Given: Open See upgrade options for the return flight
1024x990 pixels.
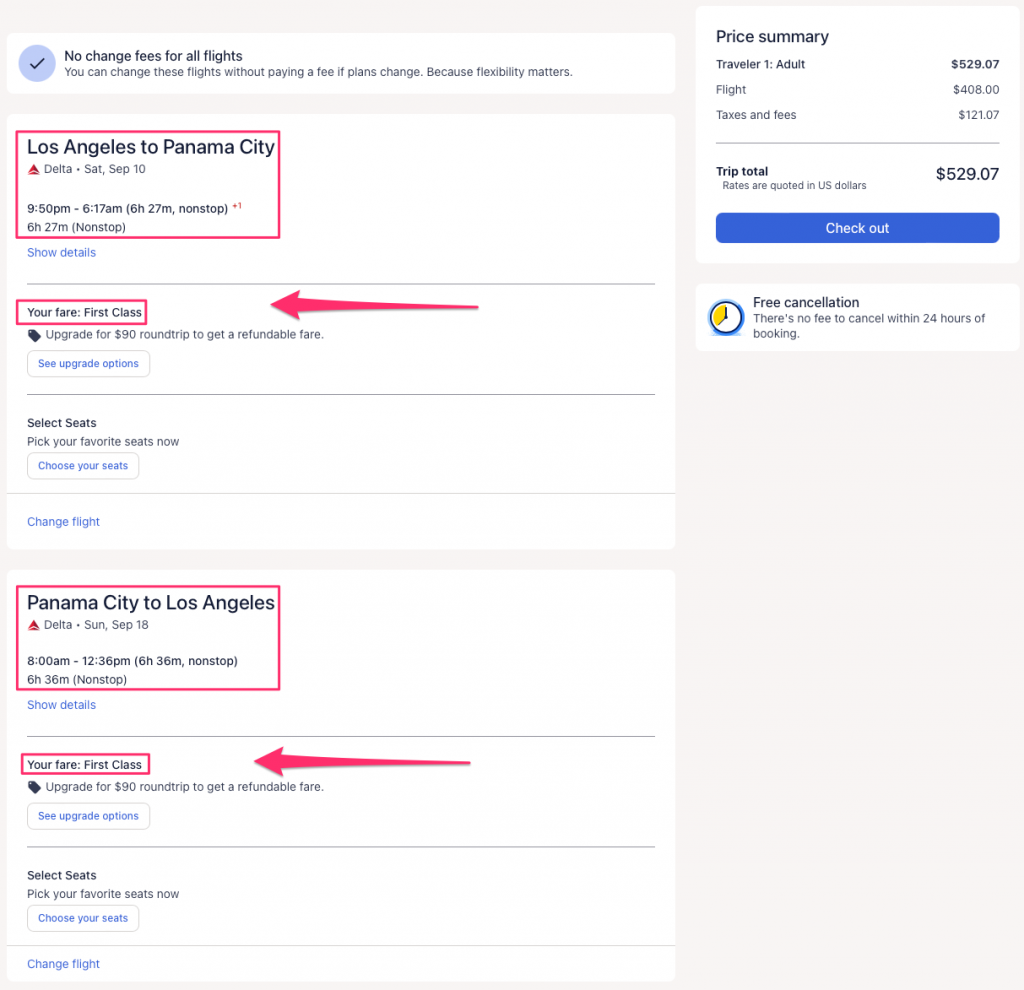Looking at the screenshot, I should click(x=88, y=816).
